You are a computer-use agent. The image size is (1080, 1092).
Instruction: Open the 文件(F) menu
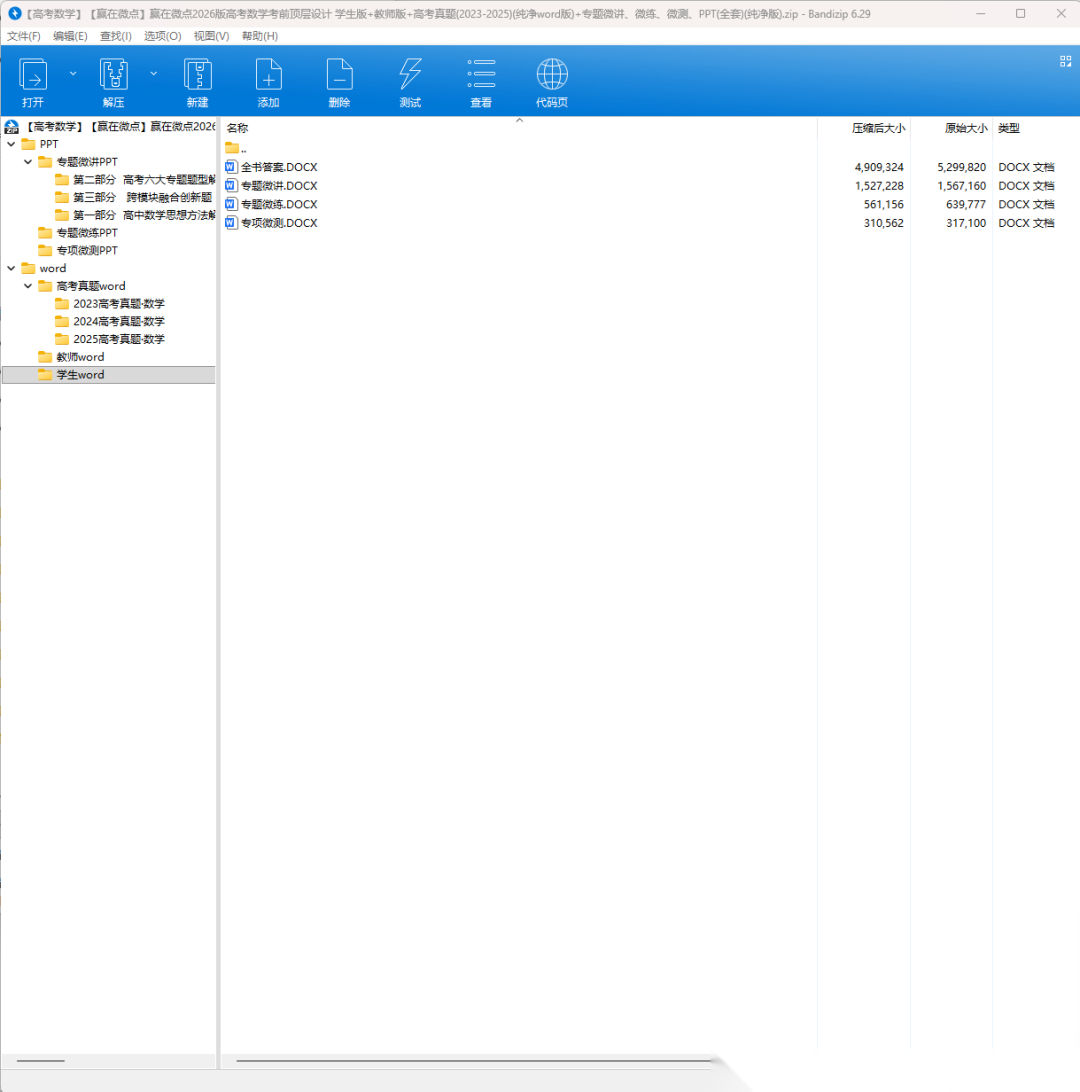coord(24,36)
